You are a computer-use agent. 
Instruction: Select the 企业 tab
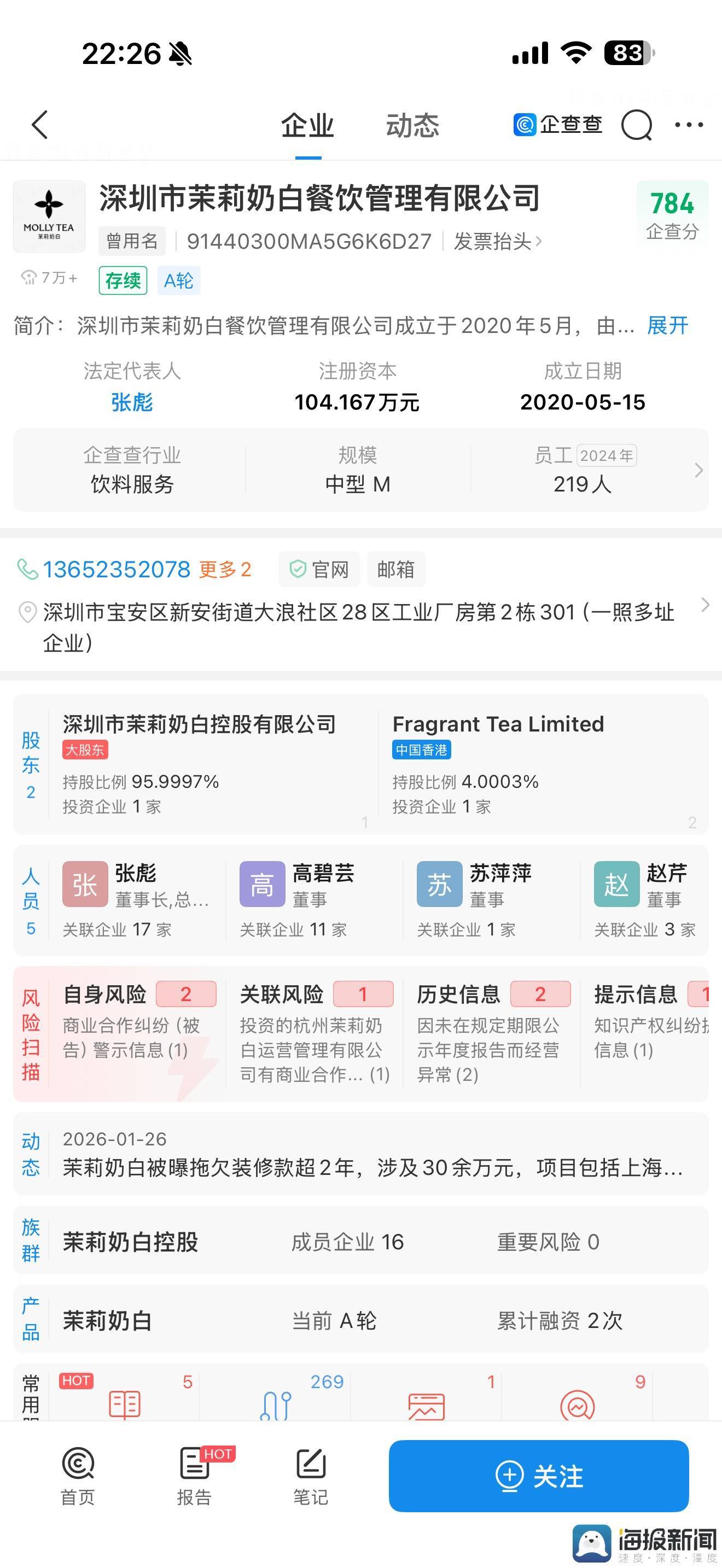point(307,125)
